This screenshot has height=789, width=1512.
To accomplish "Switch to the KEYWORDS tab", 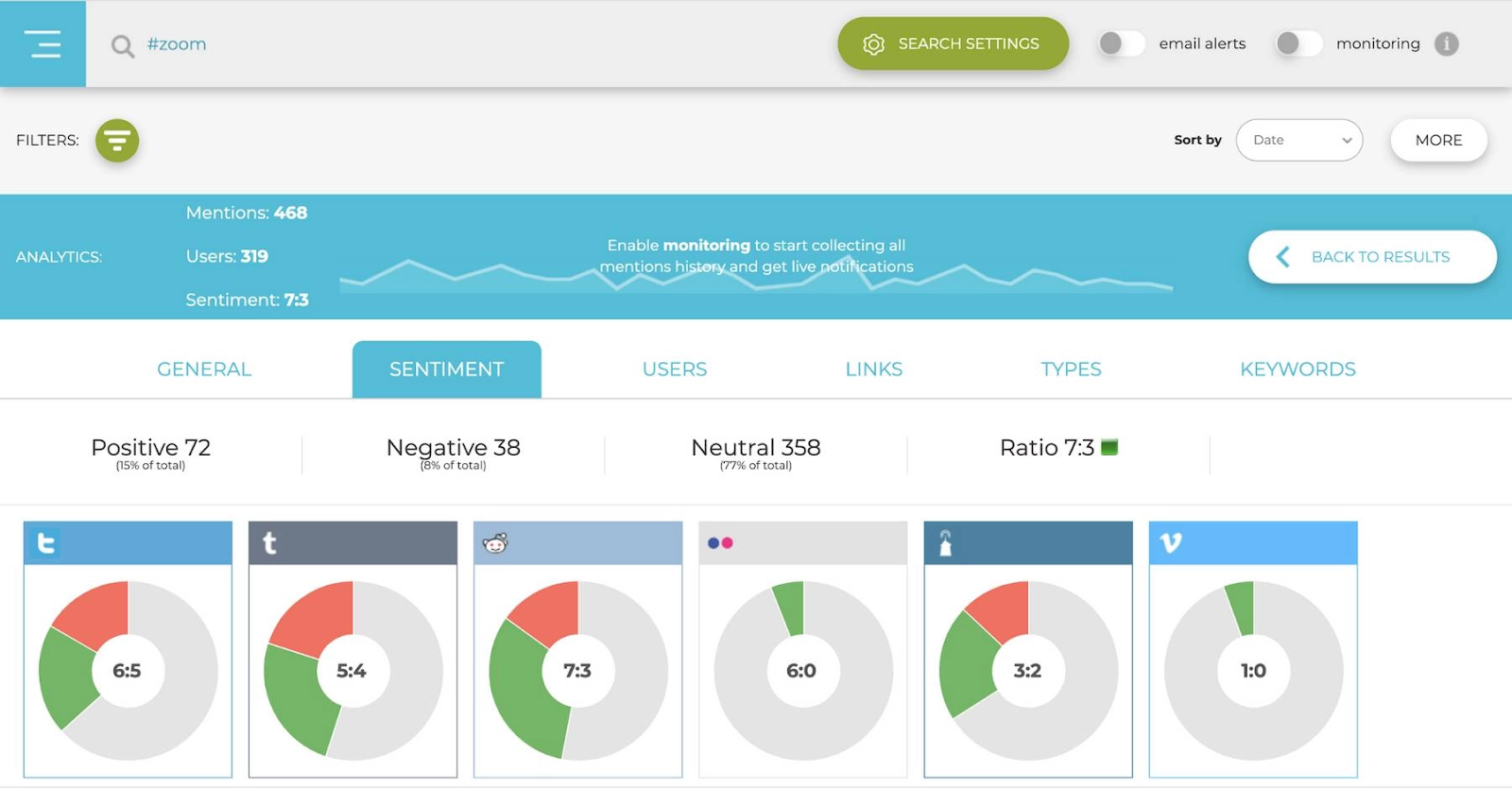I will (x=1297, y=369).
